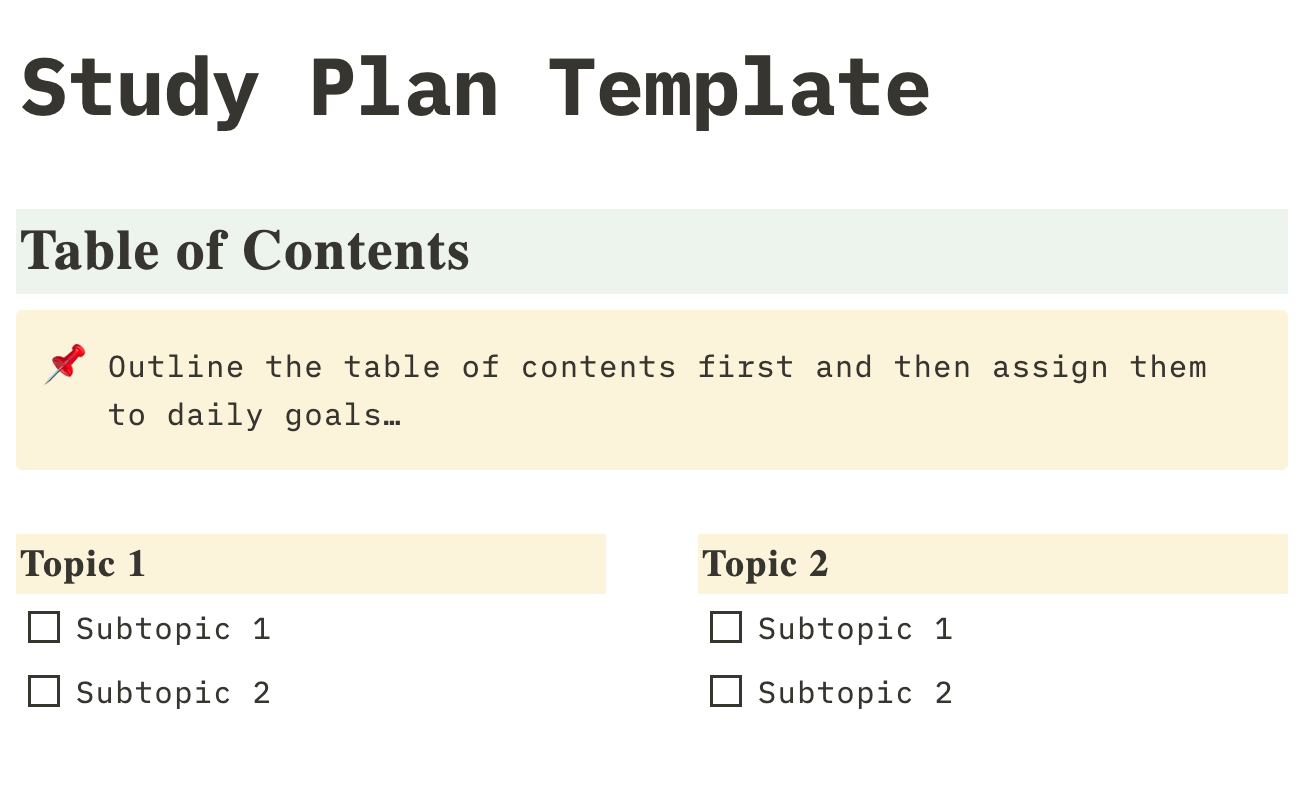The height and width of the screenshot is (790, 1306).
Task: Click the word Study in the title
Action: 140,88
